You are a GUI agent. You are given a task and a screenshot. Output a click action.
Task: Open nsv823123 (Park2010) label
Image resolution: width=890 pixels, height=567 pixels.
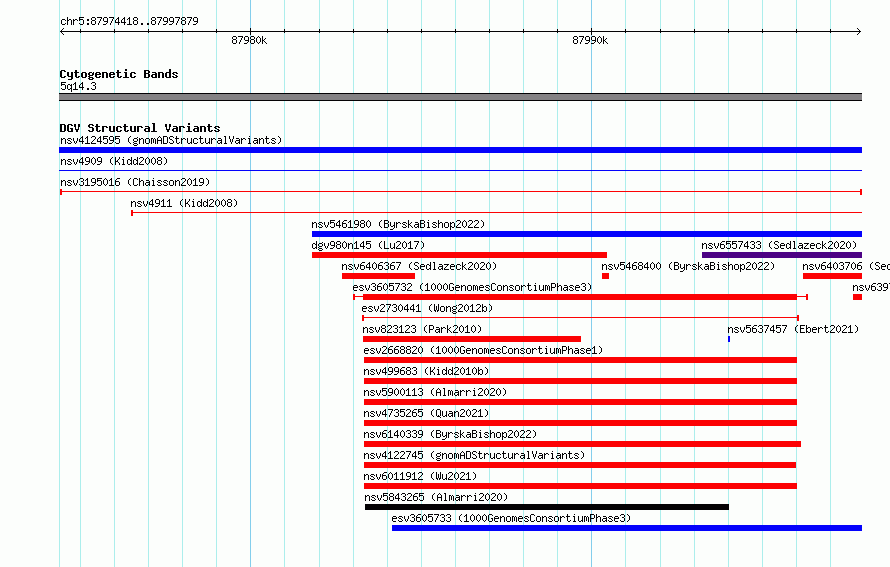(x=422, y=329)
